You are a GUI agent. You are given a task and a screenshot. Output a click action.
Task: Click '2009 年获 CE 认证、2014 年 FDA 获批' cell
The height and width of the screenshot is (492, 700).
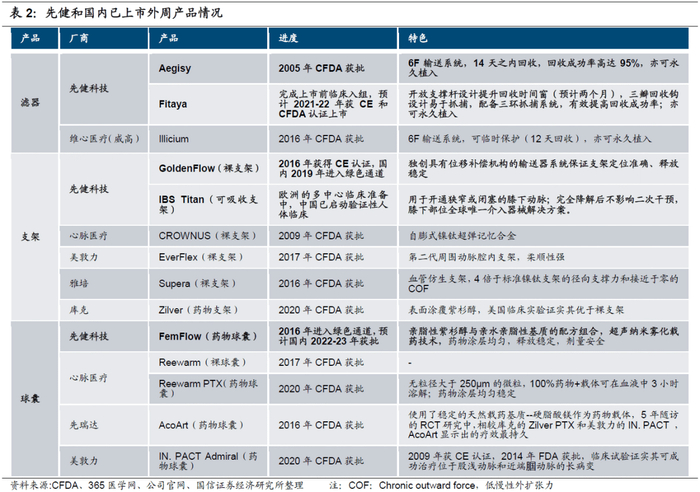point(543,461)
